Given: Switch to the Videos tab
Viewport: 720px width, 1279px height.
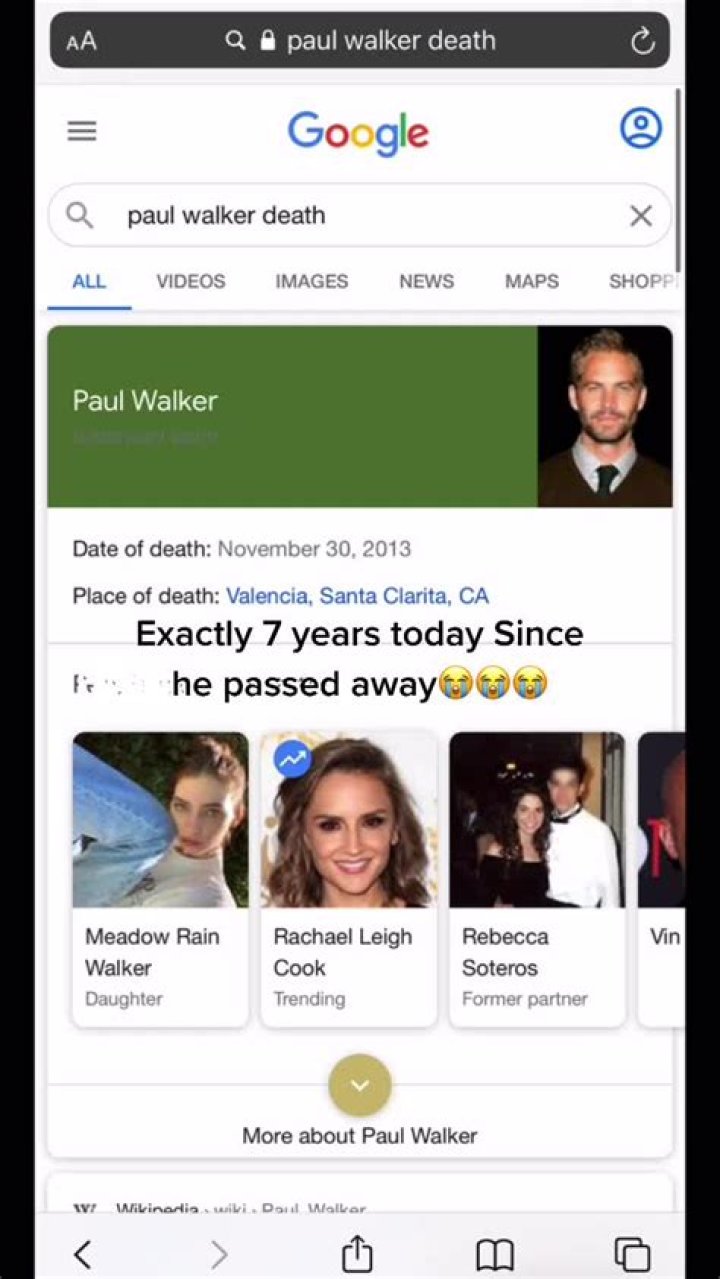Looking at the screenshot, I should coord(190,281).
